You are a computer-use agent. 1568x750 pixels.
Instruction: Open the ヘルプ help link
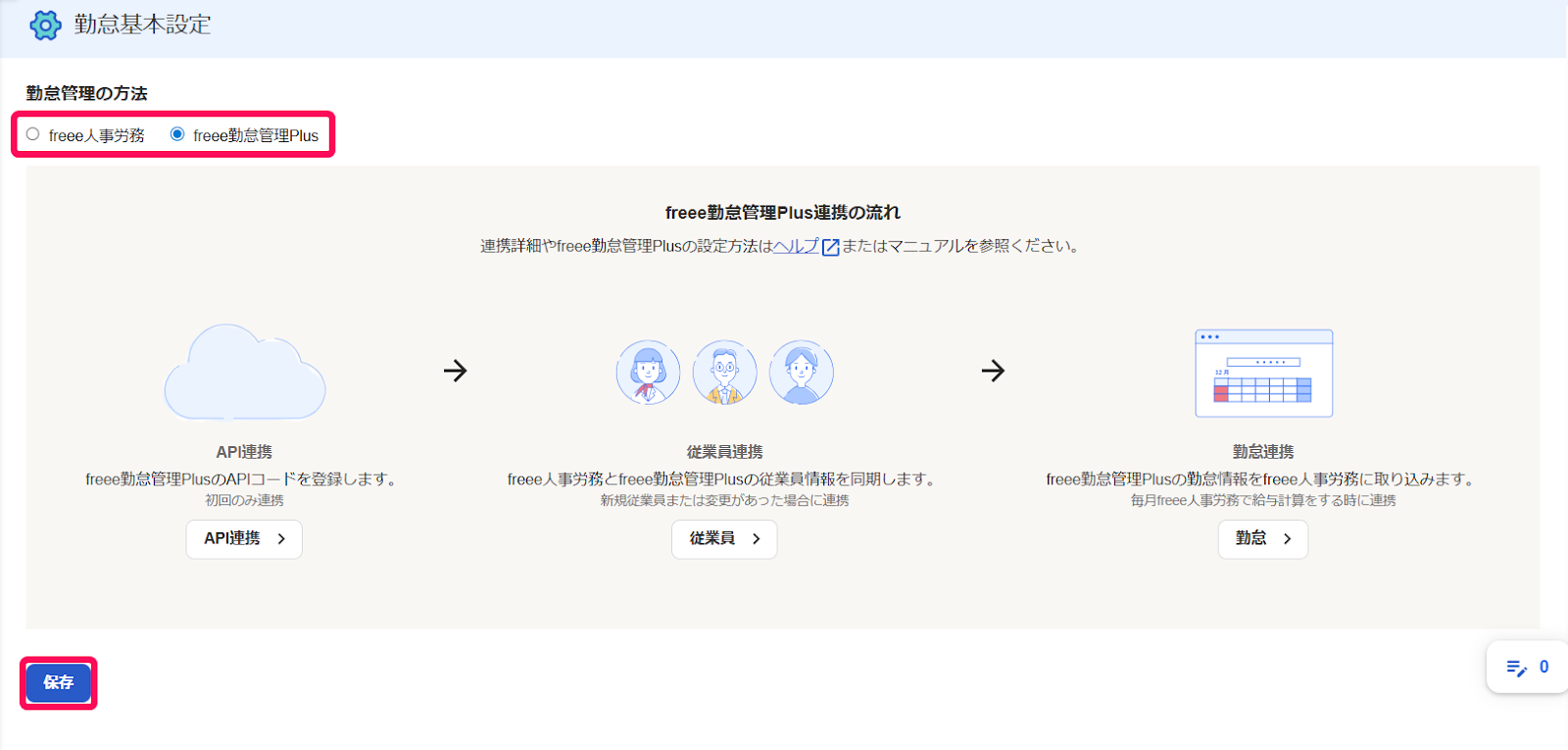coord(796,246)
